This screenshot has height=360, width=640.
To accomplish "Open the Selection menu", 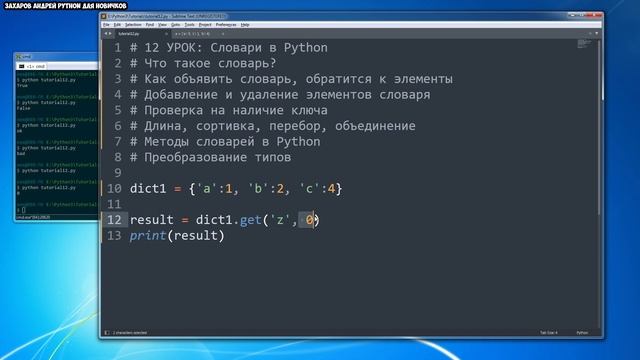I will coord(133,25).
